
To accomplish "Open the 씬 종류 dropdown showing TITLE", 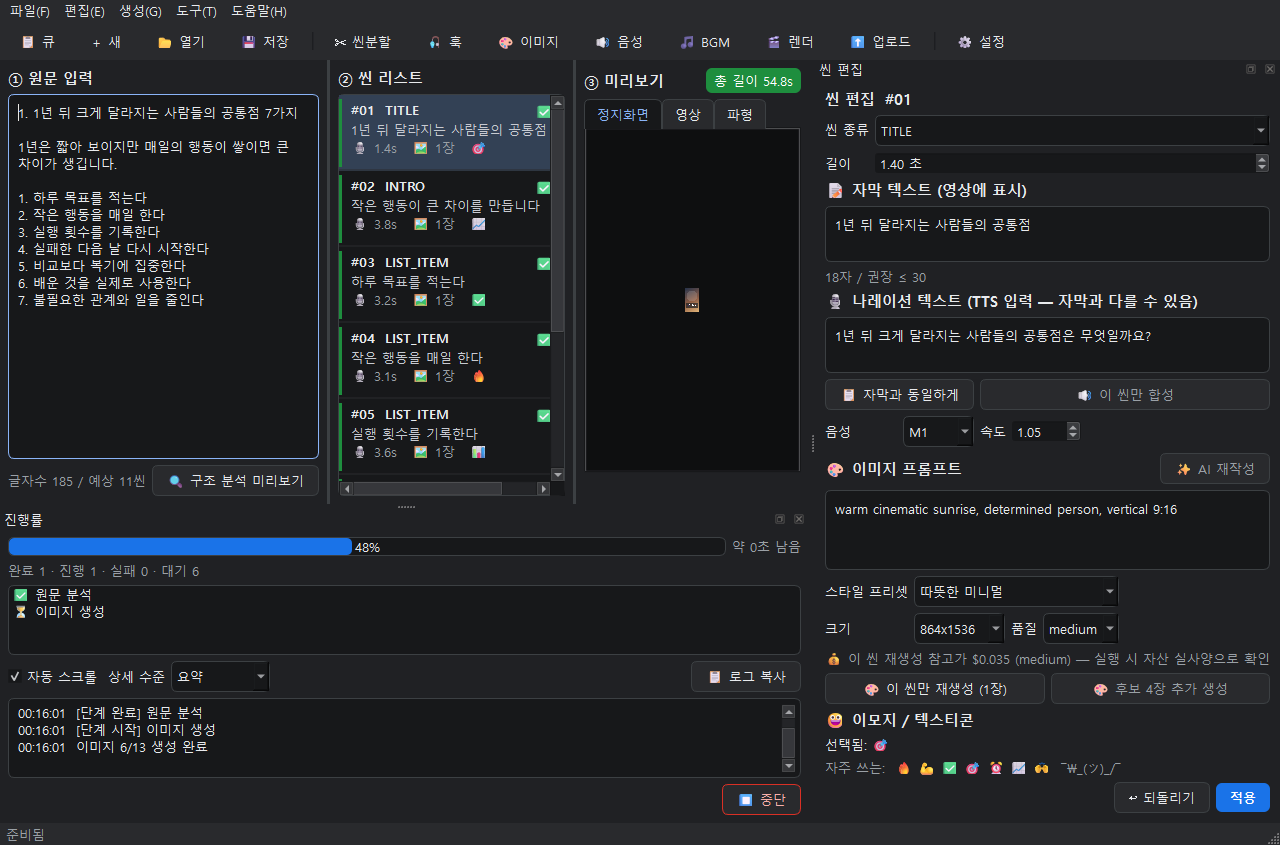I will (x=1072, y=131).
